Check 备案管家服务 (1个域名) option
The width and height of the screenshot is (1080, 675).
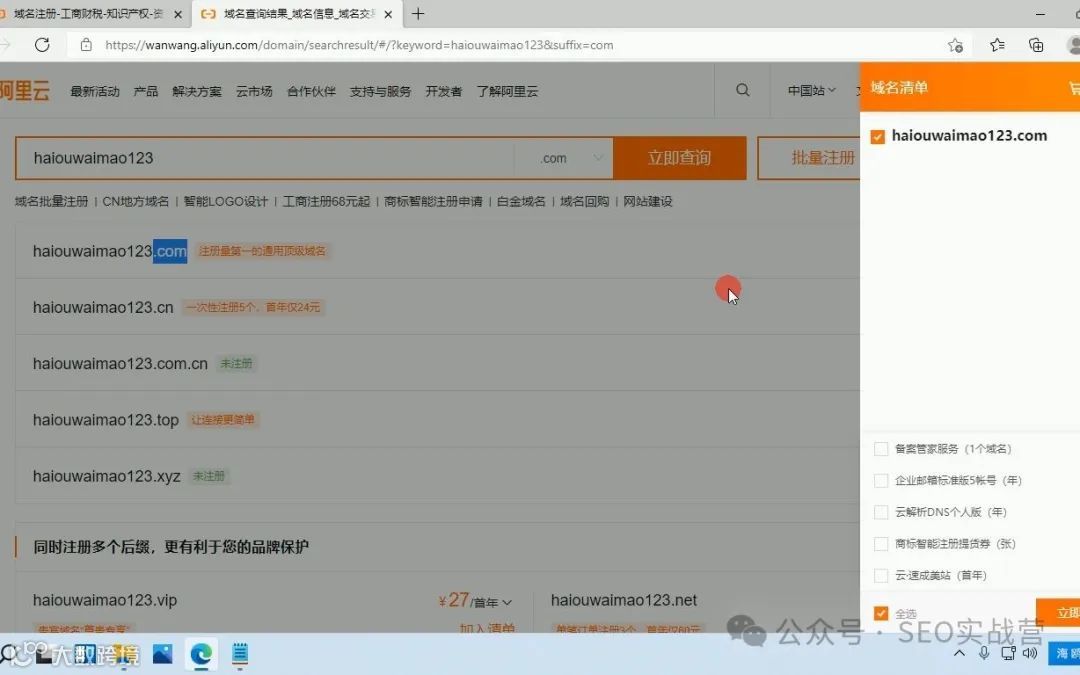click(x=880, y=449)
